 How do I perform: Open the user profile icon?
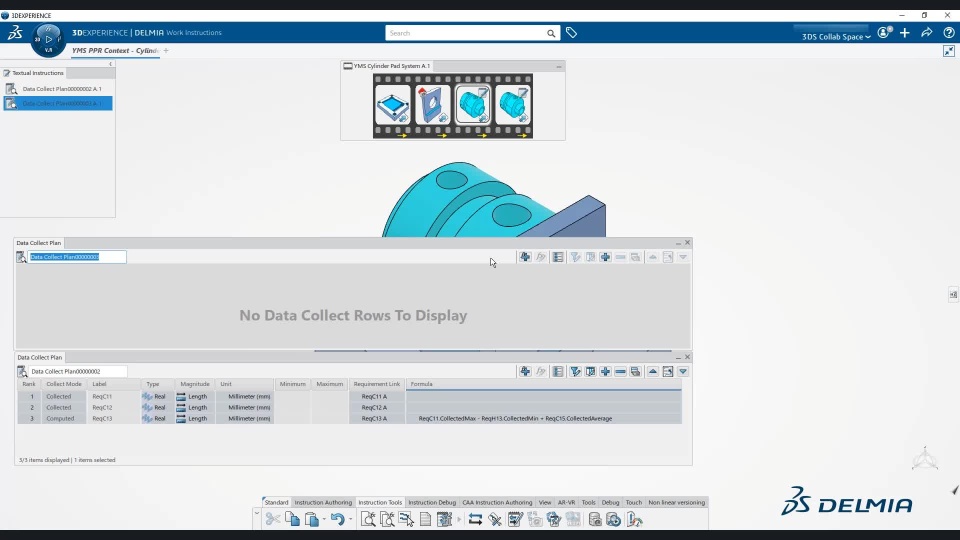pyautogui.click(x=884, y=32)
